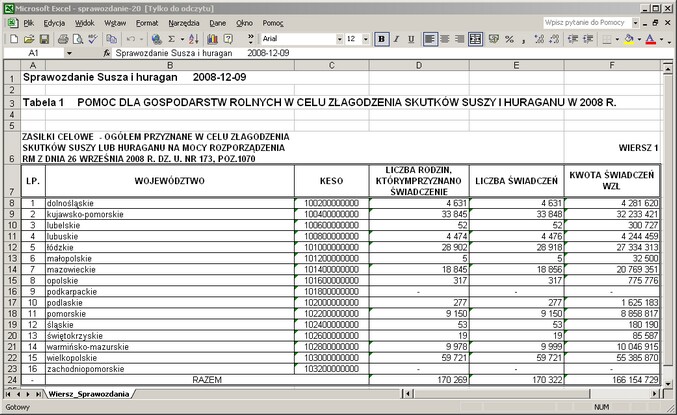The width and height of the screenshot is (677, 415).
Task: Open the Narzędzia menu
Action: coord(183,21)
